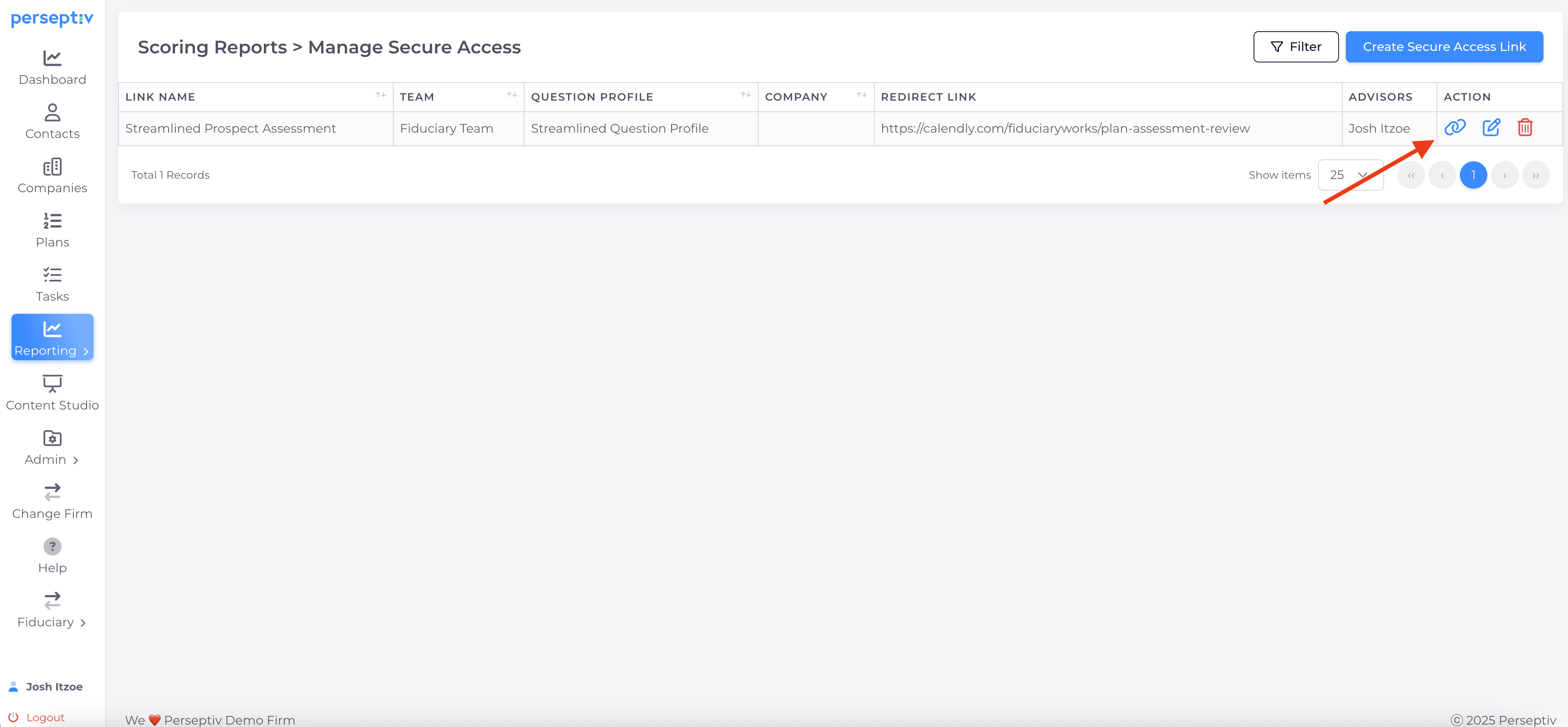Viewport: 1568px width, 727px height.
Task: Open Plans in the sidebar
Action: (x=53, y=230)
